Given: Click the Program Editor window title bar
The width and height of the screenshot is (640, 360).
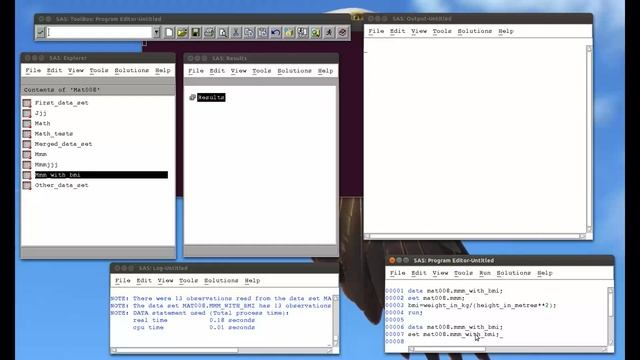Looking at the screenshot, I should tap(500, 260).
